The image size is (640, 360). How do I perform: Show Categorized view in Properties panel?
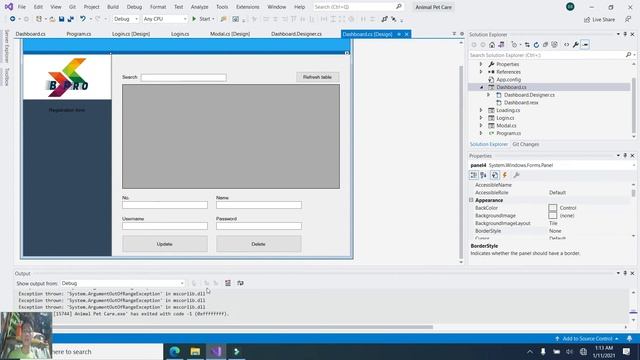coord(473,175)
